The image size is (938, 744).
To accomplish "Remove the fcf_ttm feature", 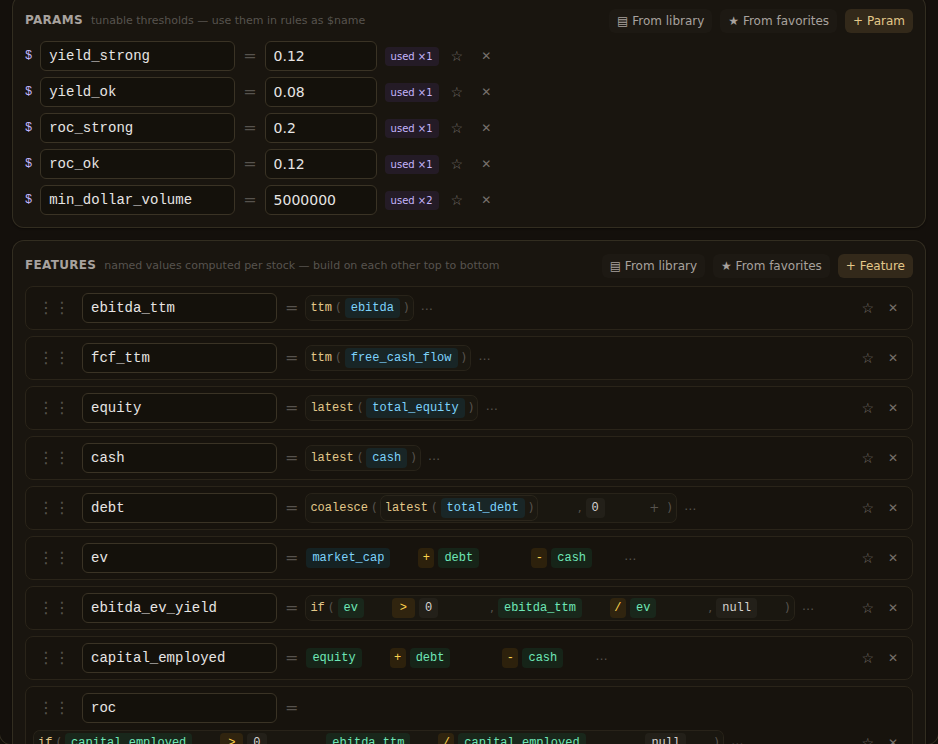I will (893, 358).
